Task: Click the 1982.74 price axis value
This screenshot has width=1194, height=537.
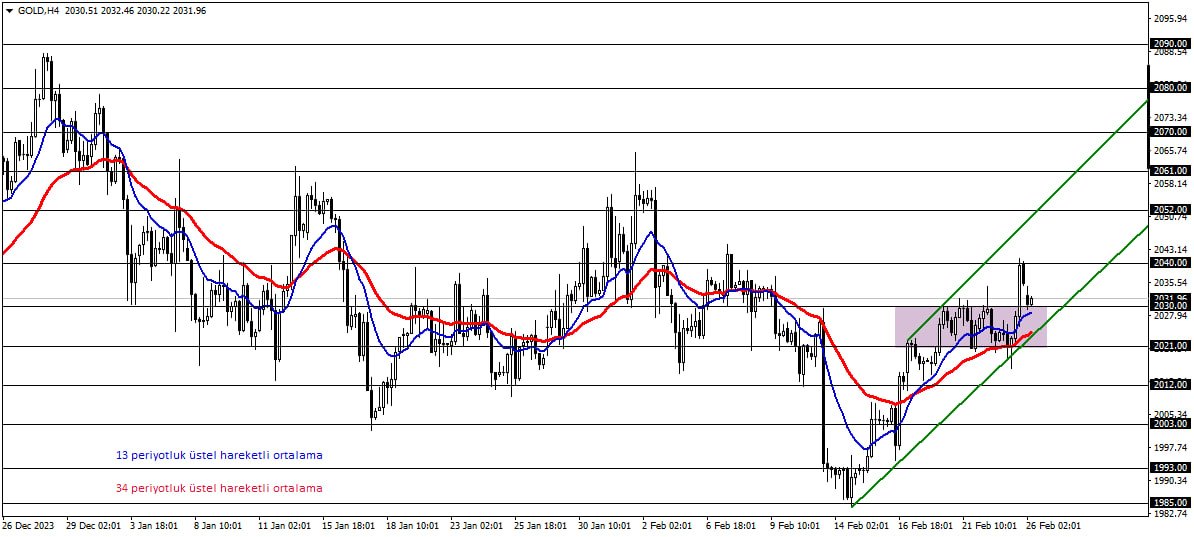Action: click(x=1171, y=513)
